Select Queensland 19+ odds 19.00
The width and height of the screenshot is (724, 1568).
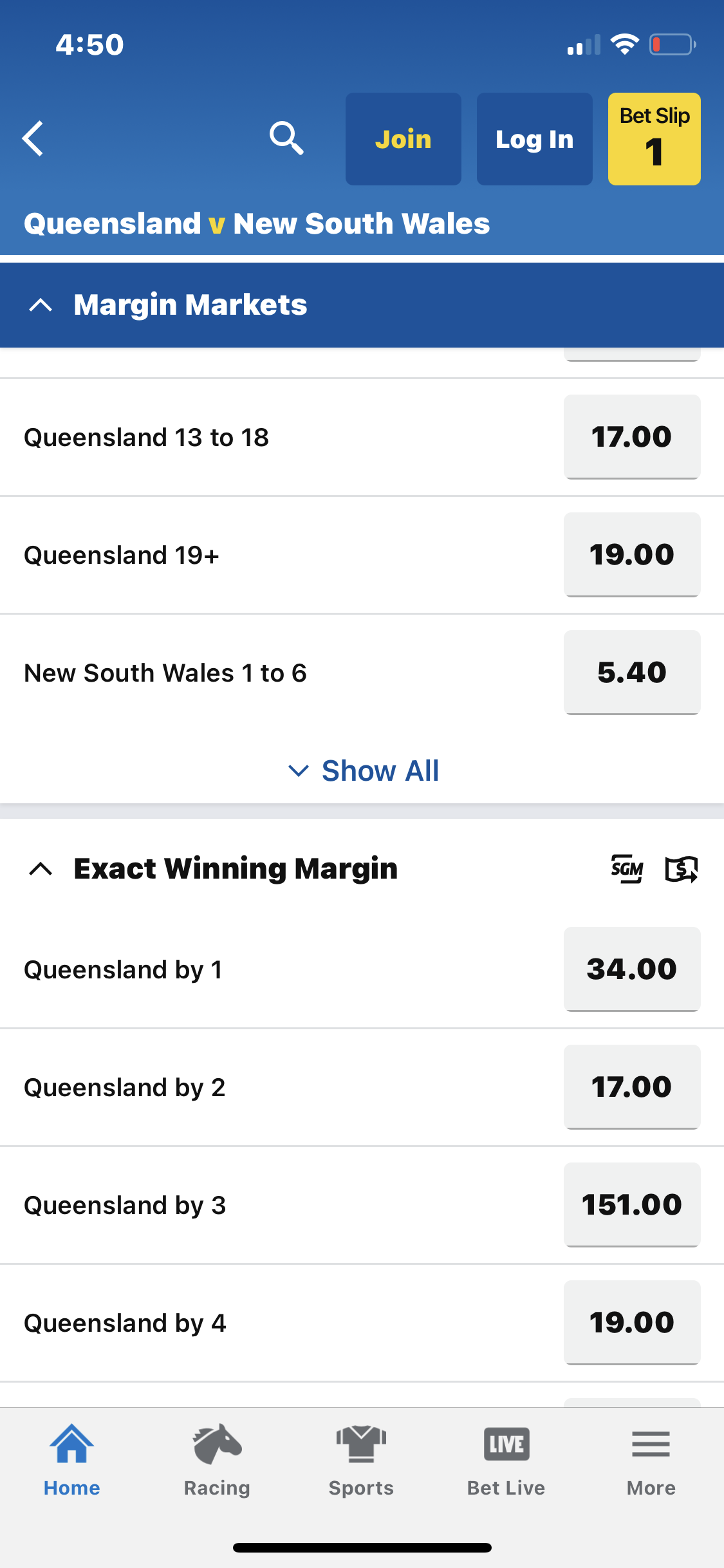click(631, 555)
